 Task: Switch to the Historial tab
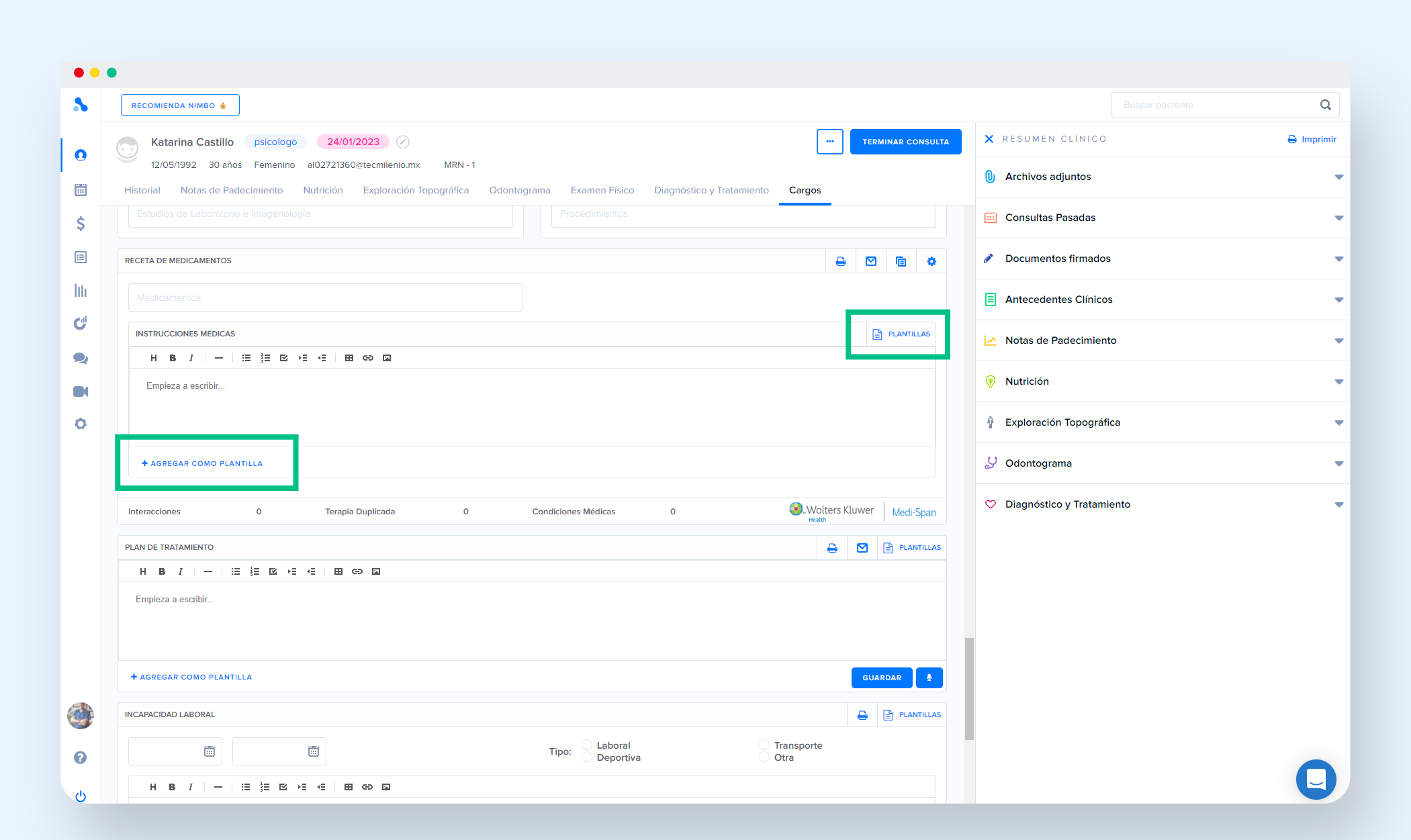click(x=142, y=190)
